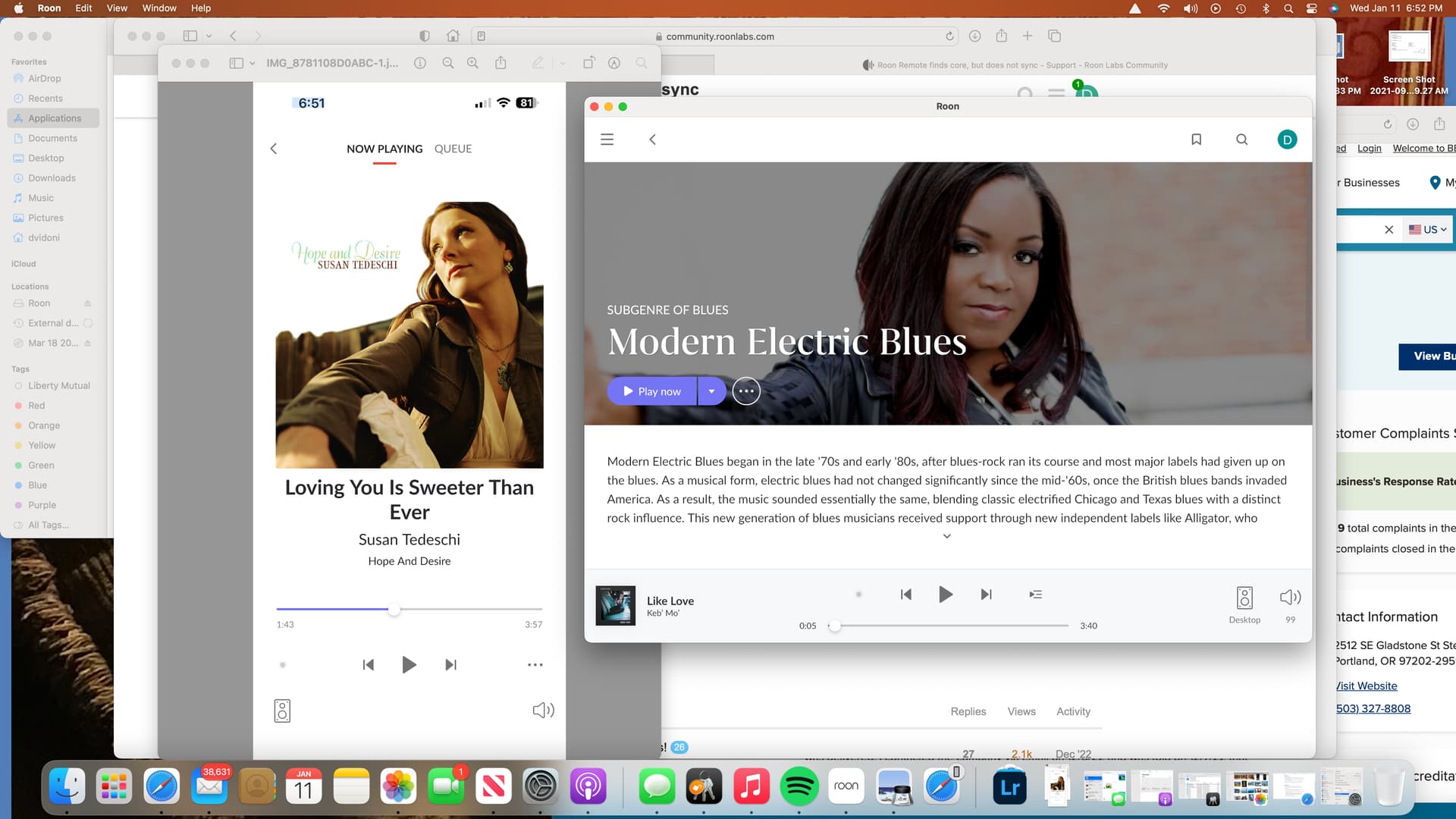
Task: Eject the Roon volume in Finder sidebar
Action: coord(88,303)
